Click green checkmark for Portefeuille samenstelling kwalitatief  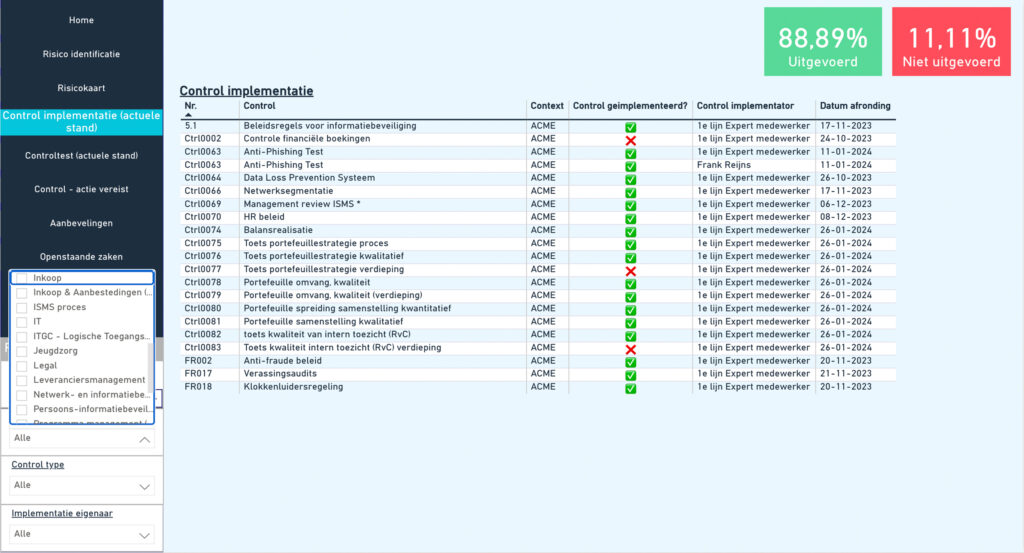point(630,323)
